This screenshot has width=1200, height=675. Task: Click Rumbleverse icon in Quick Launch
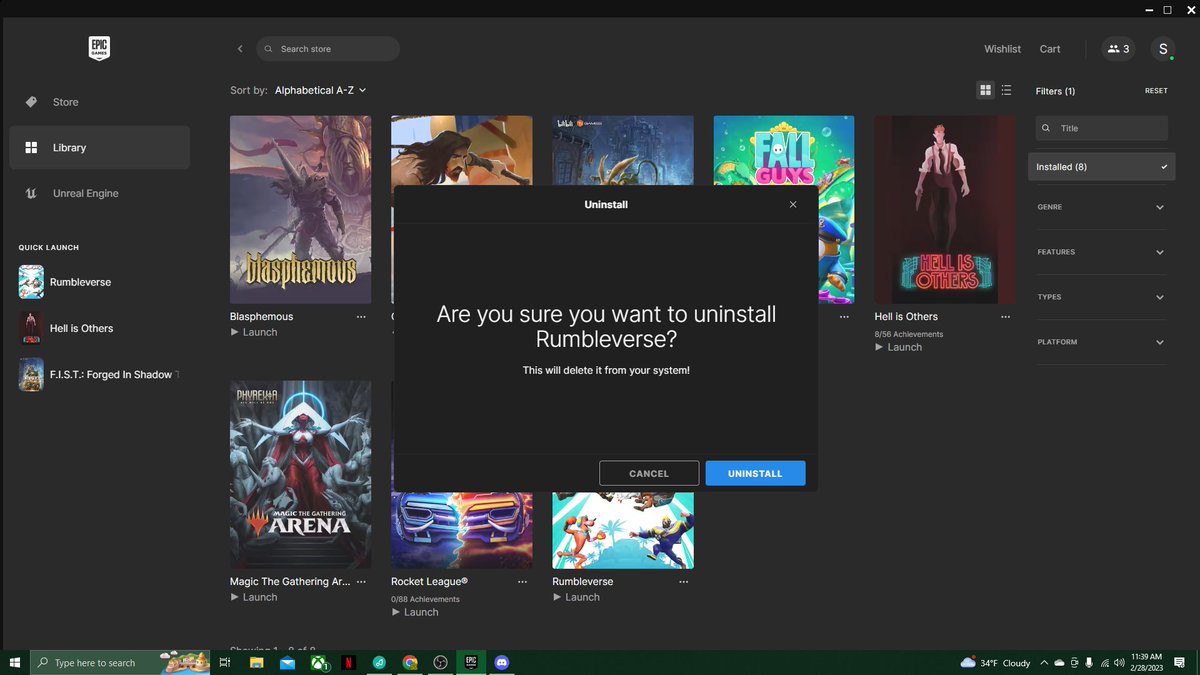31,282
